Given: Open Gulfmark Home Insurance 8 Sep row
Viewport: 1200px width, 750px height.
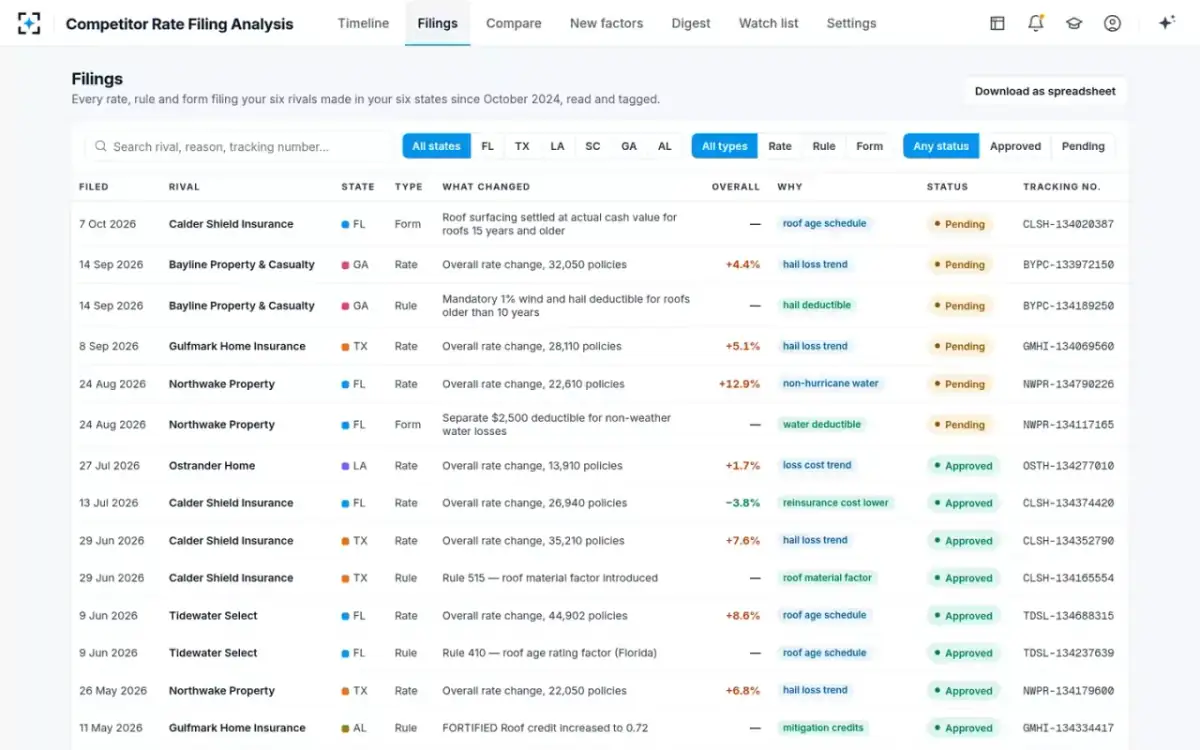Looking at the screenshot, I should pos(600,346).
